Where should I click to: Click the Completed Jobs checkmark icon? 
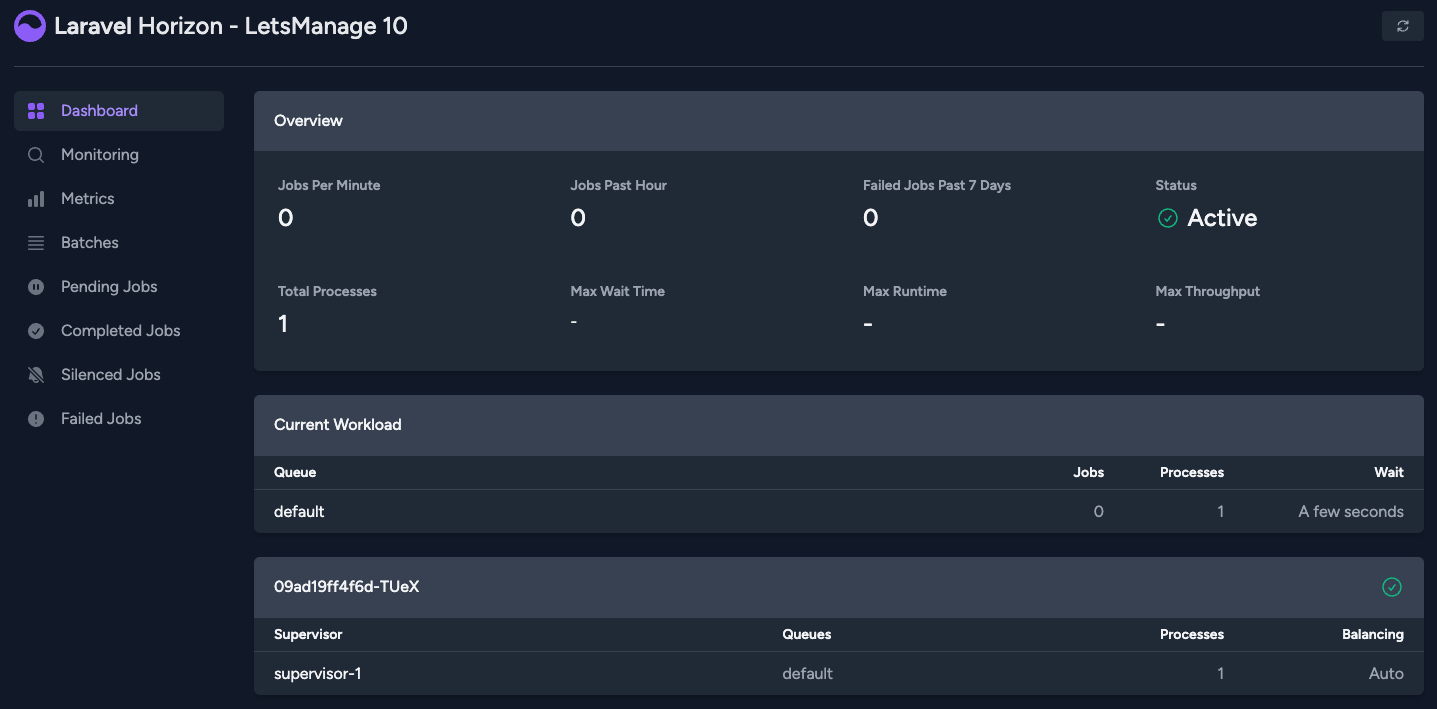(x=36, y=331)
